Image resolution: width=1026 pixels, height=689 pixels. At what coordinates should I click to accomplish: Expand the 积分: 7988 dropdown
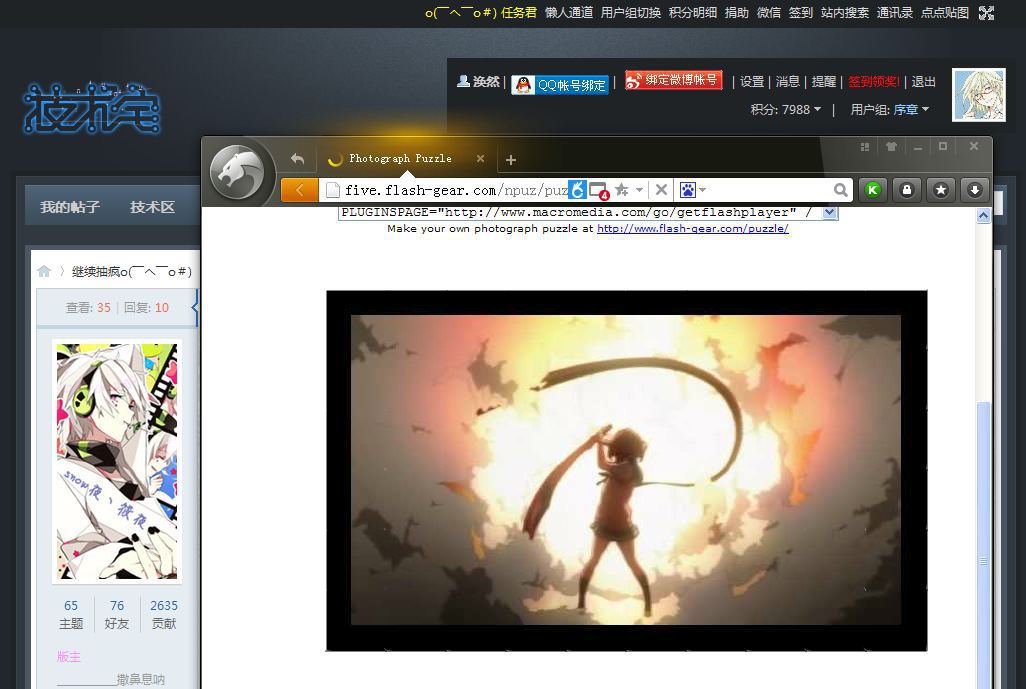pos(786,110)
